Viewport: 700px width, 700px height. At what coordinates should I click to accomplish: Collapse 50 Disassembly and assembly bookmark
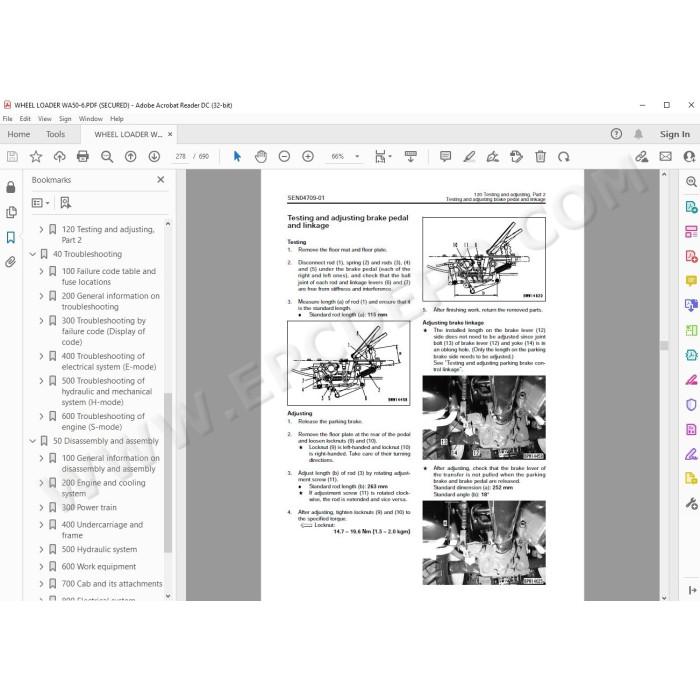coord(33,441)
